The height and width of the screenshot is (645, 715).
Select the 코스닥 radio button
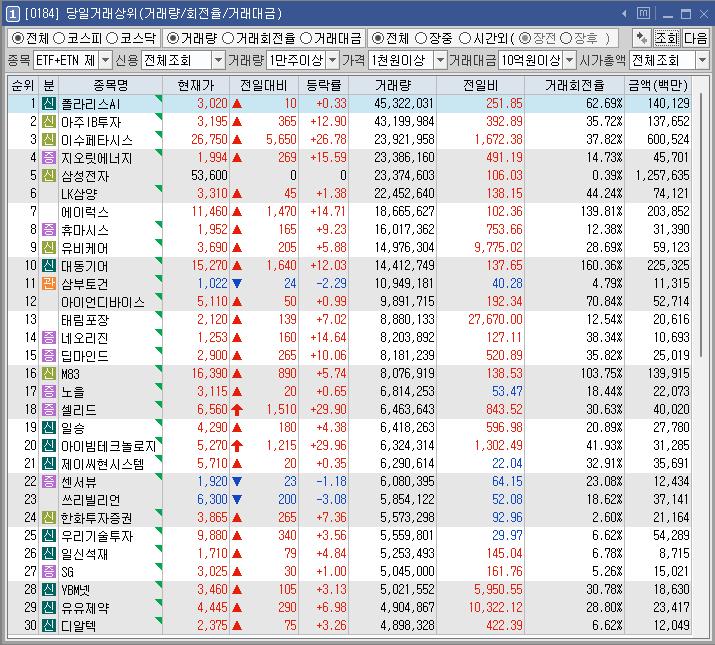coord(112,38)
